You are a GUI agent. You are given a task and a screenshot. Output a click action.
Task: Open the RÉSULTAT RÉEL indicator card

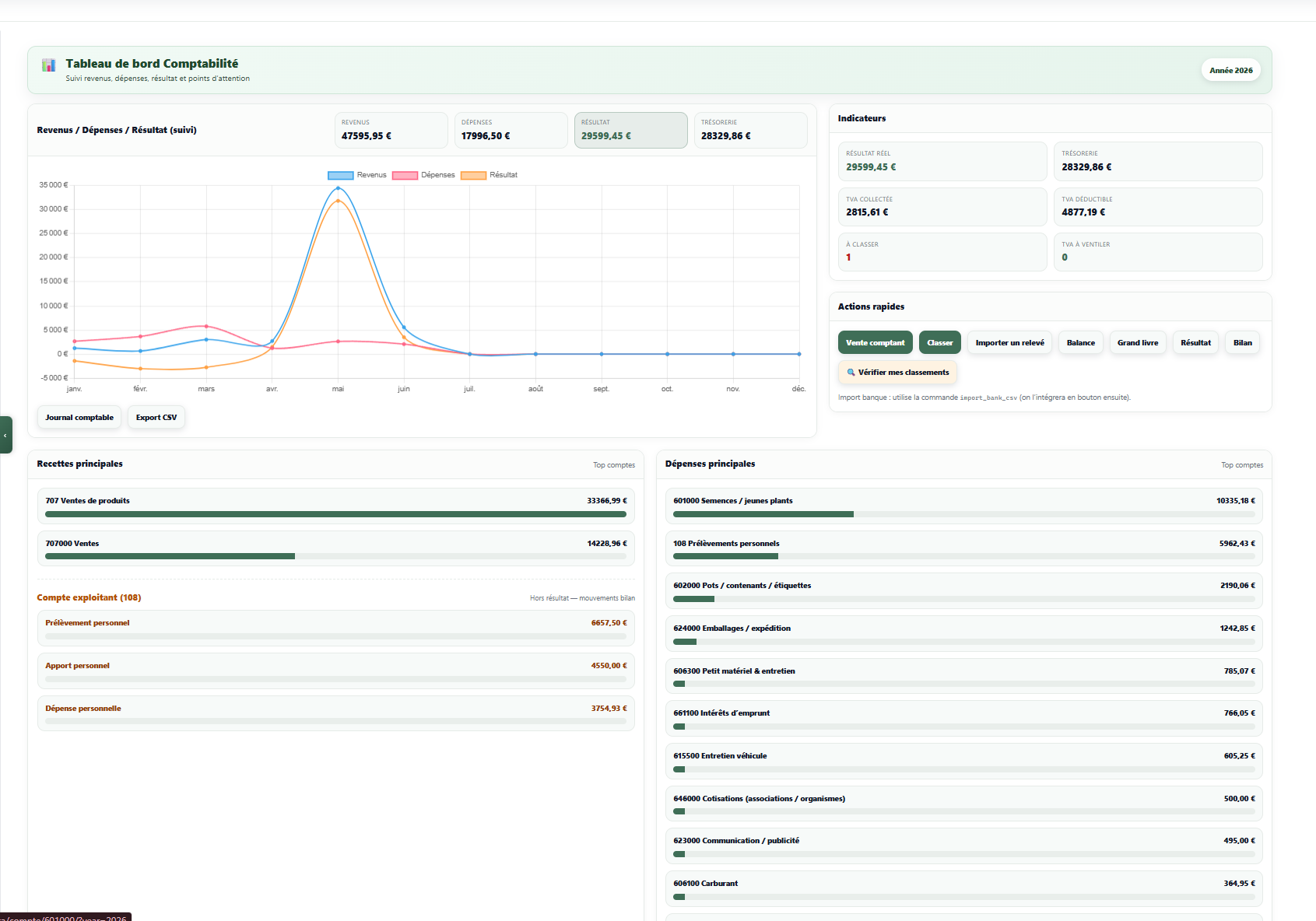coord(942,161)
